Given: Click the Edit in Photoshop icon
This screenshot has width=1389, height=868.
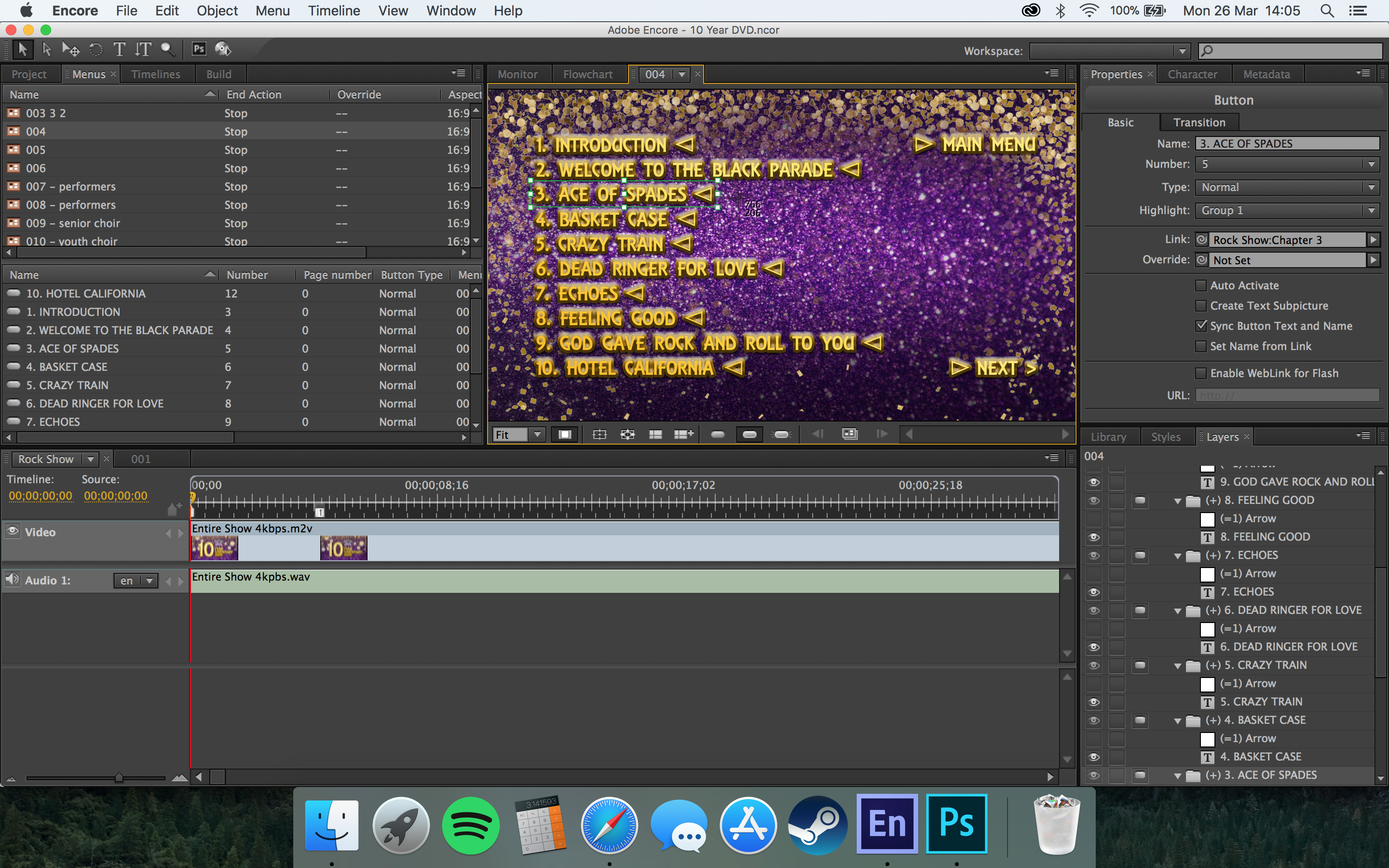Looking at the screenshot, I should (199, 49).
